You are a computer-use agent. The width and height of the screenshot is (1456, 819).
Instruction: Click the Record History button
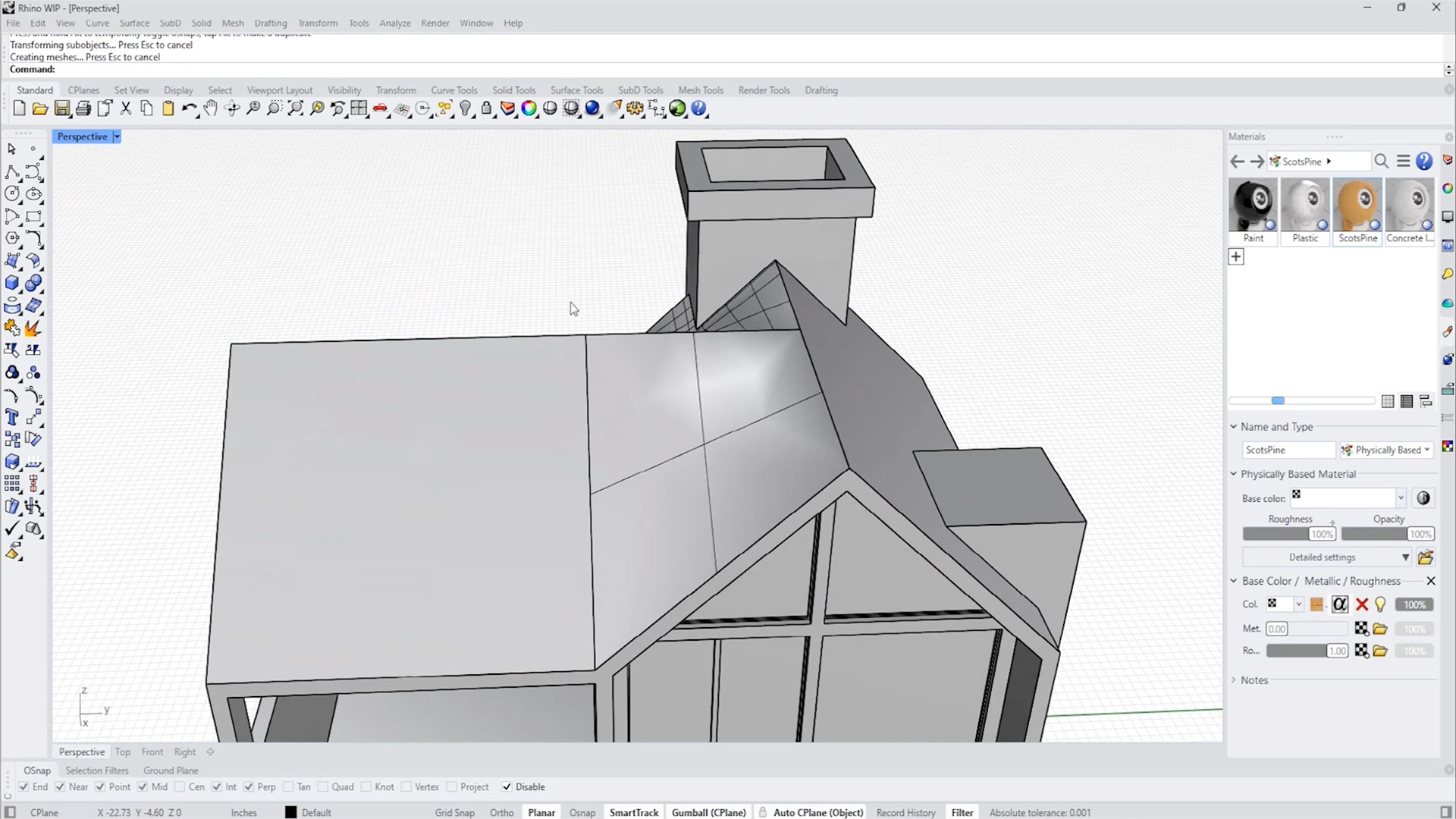tap(905, 812)
